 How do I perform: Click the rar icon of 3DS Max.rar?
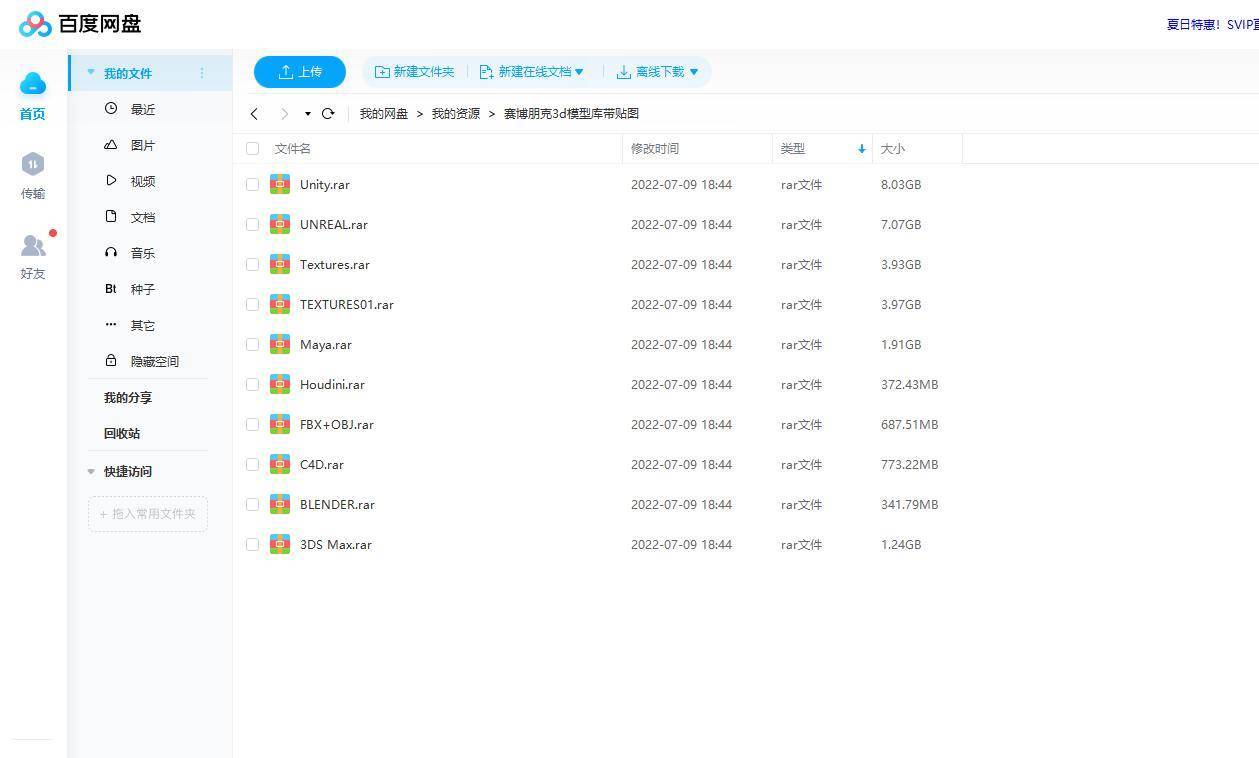pos(280,544)
